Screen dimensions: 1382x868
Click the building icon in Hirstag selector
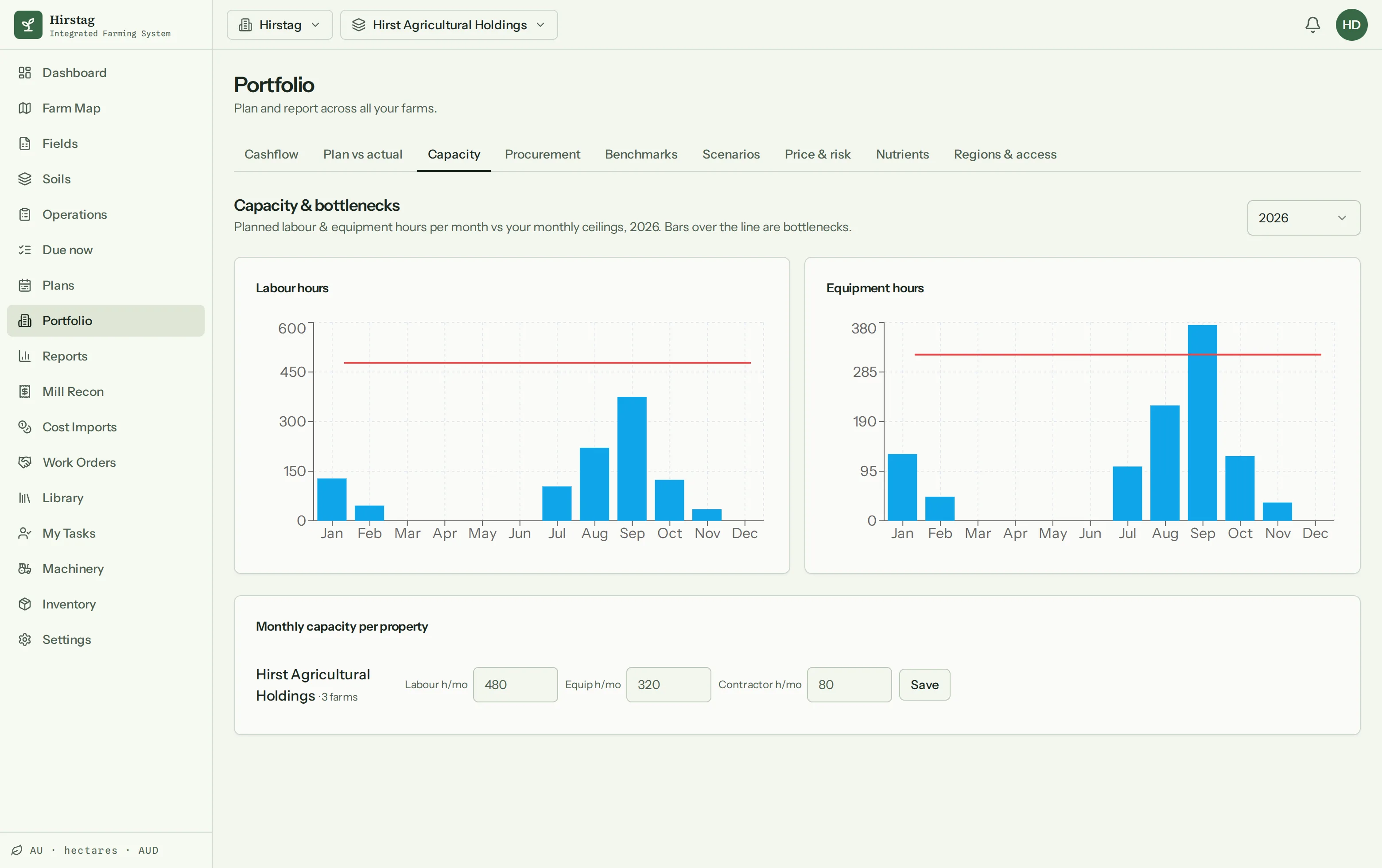click(245, 25)
